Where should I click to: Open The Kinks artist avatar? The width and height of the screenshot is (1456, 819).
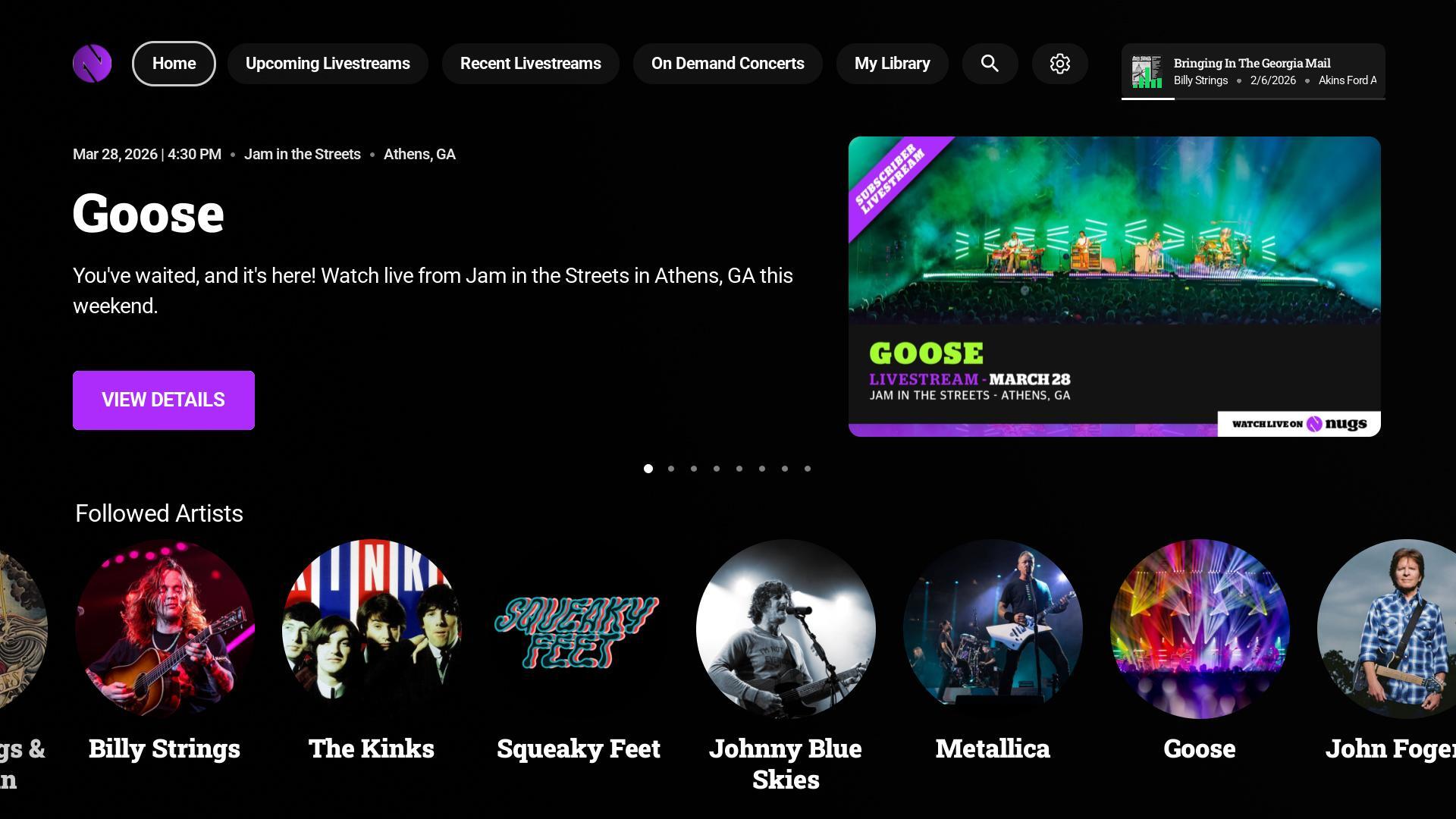(x=372, y=629)
